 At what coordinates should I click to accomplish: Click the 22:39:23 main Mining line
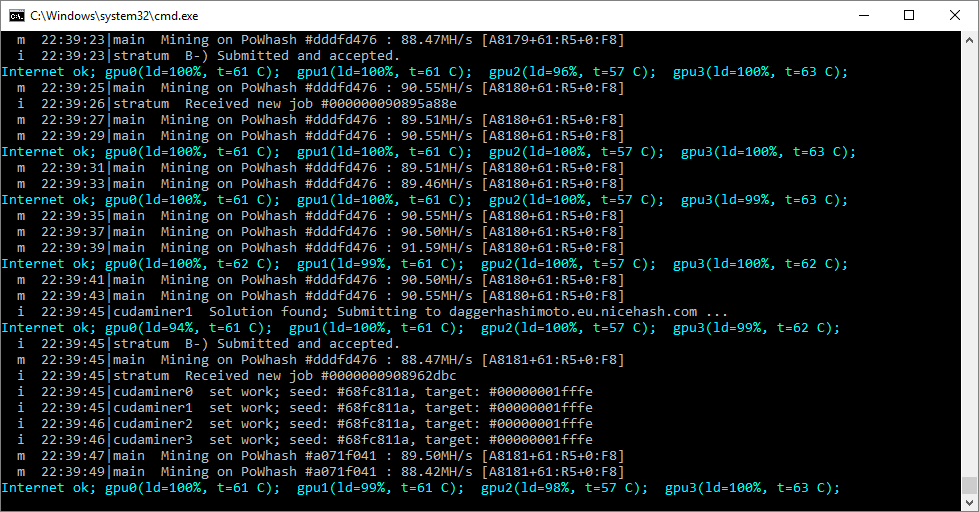coord(320,40)
